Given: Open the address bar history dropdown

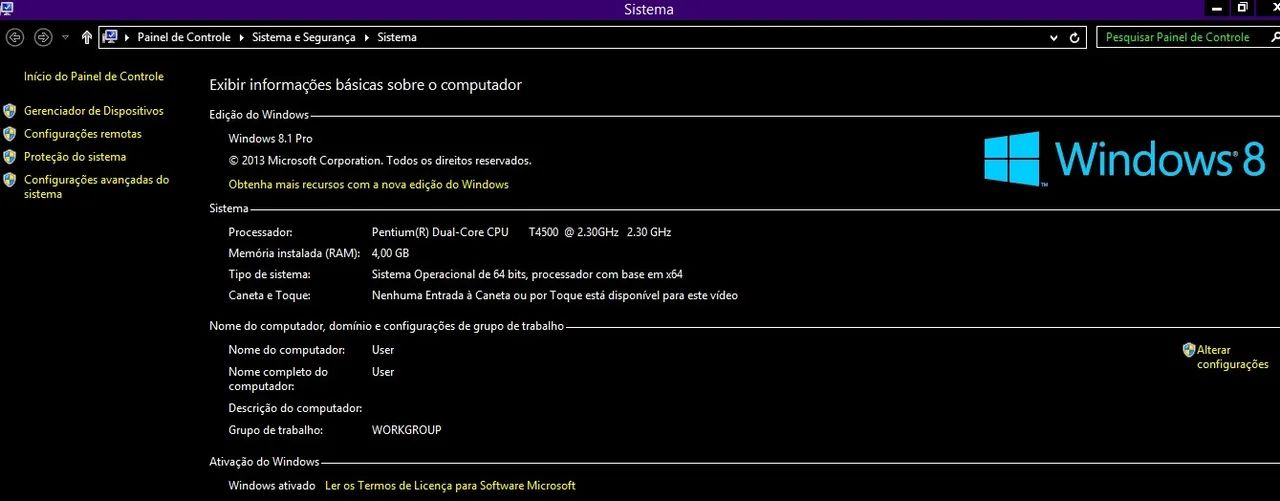Looking at the screenshot, I should coord(1054,37).
